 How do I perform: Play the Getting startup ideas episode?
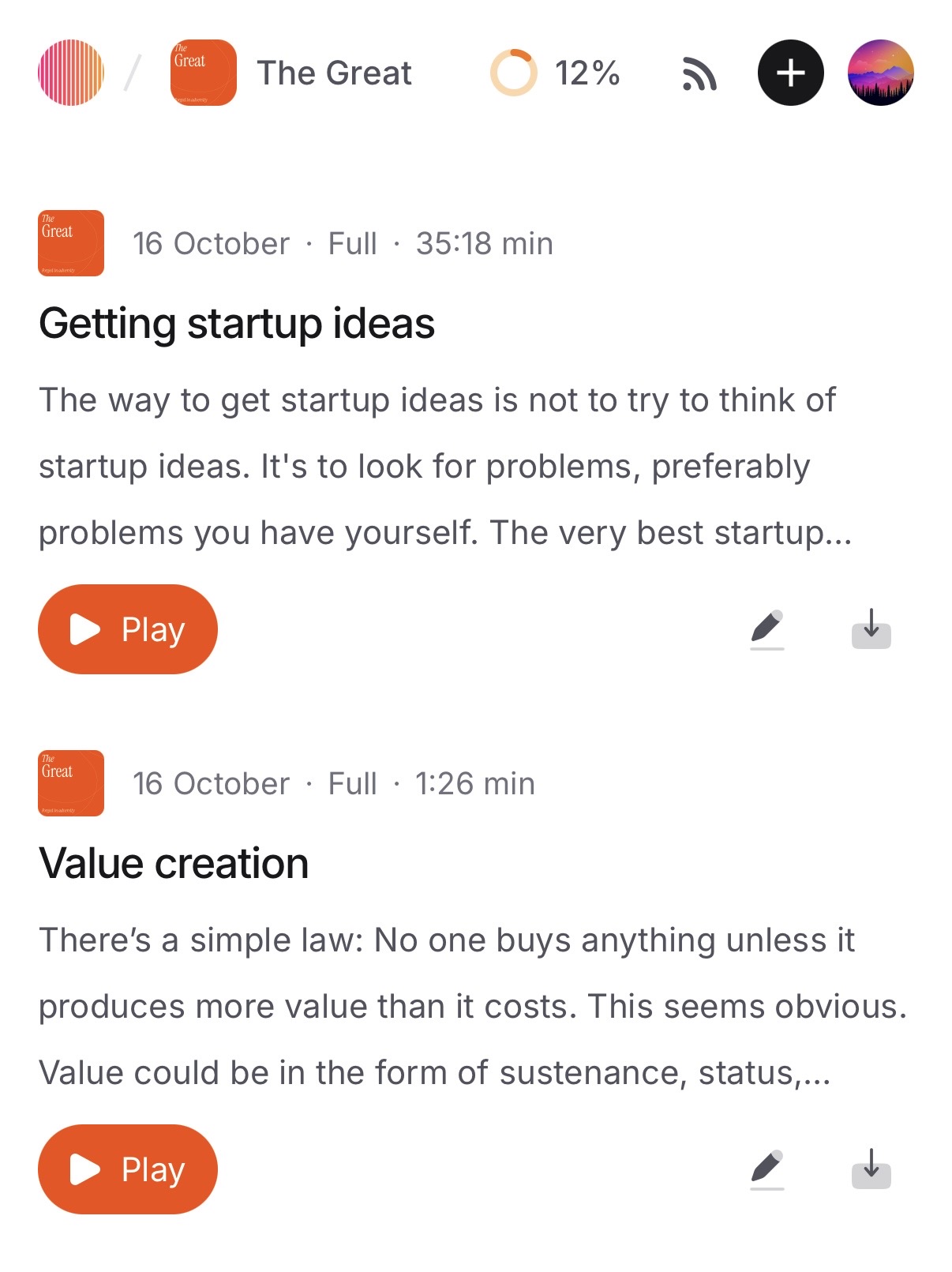[128, 629]
